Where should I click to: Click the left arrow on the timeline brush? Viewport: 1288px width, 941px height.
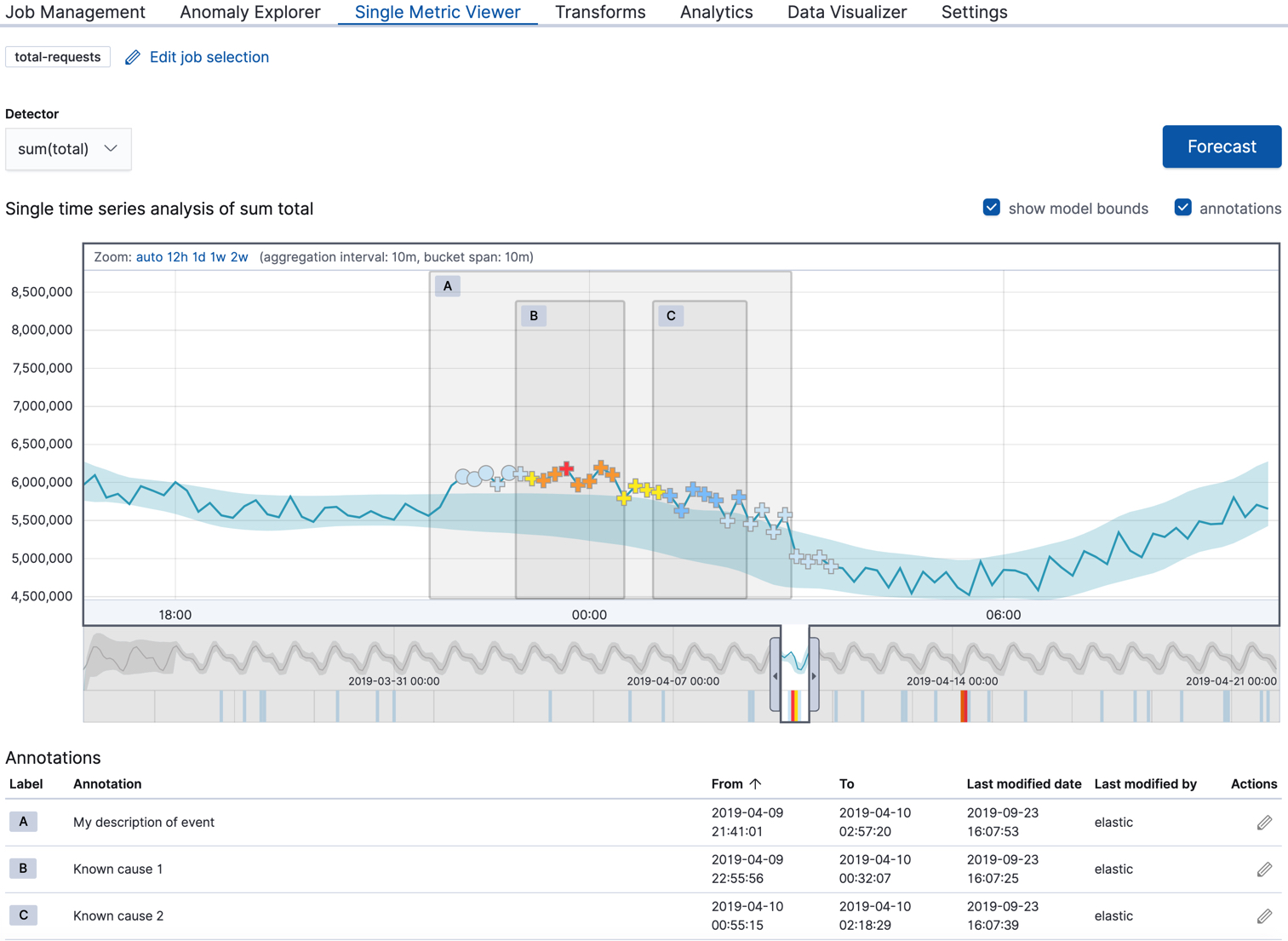point(776,675)
